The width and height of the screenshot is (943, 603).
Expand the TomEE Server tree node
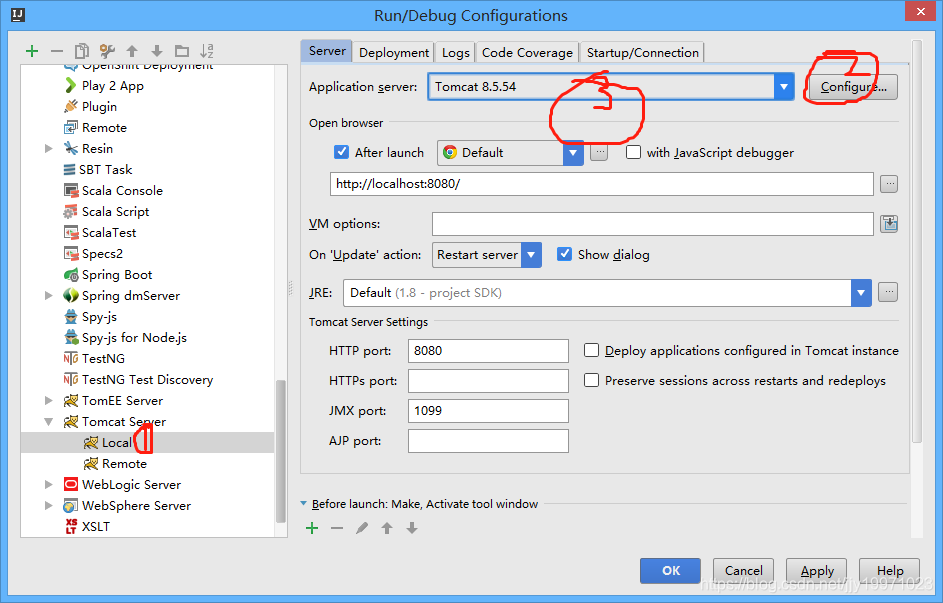[x=49, y=400]
